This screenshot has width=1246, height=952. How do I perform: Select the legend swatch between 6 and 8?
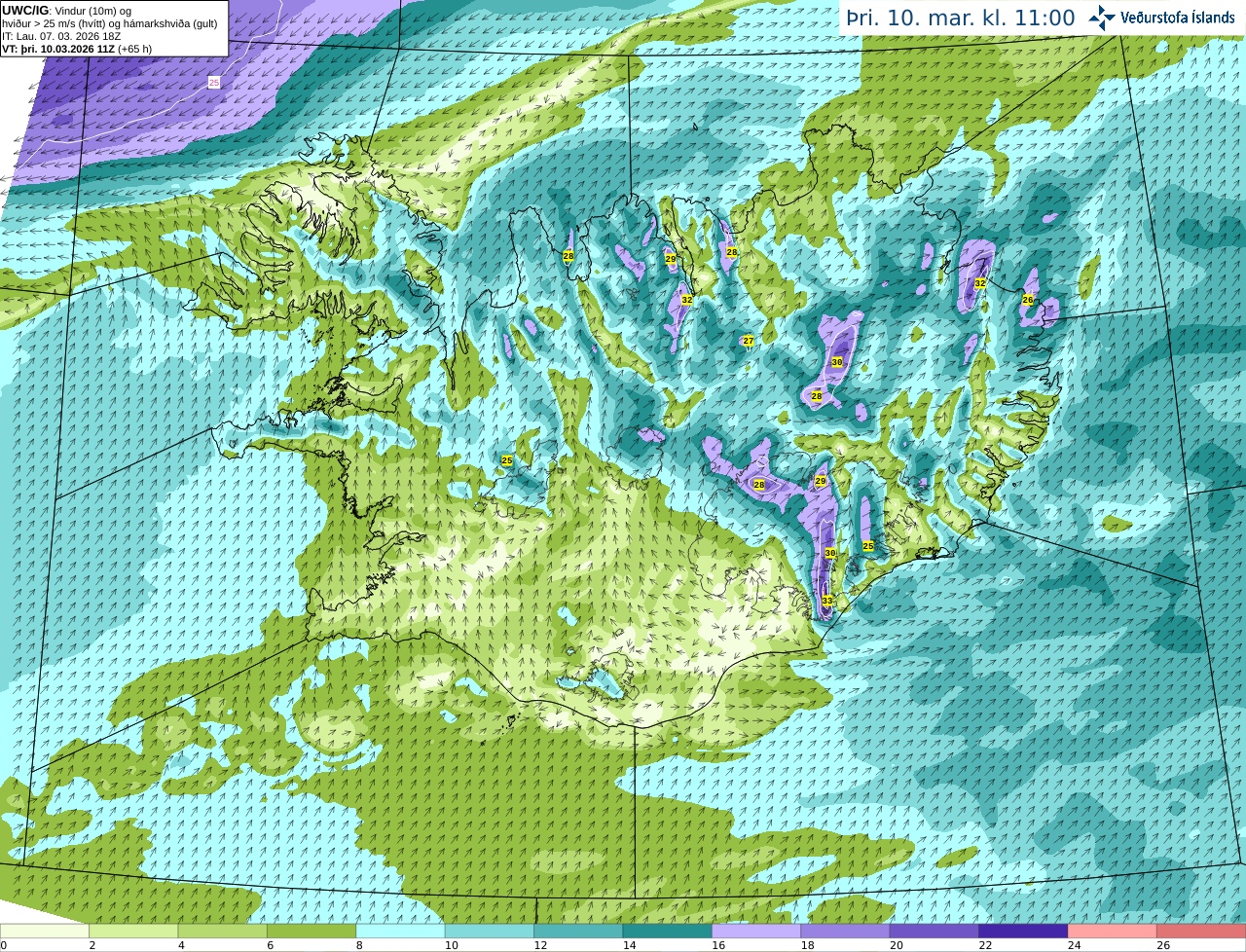click(x=311, y=932)
